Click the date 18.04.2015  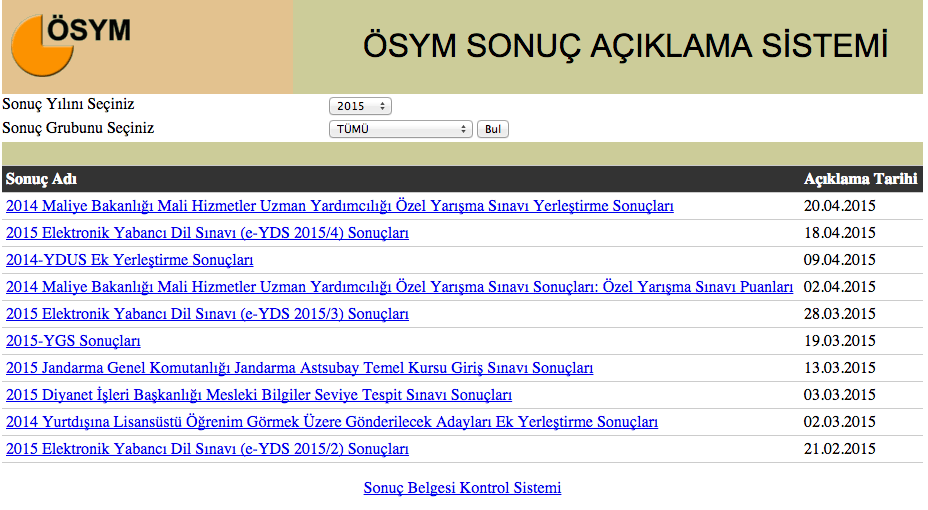pyautogui.click(x=839, y=233)
